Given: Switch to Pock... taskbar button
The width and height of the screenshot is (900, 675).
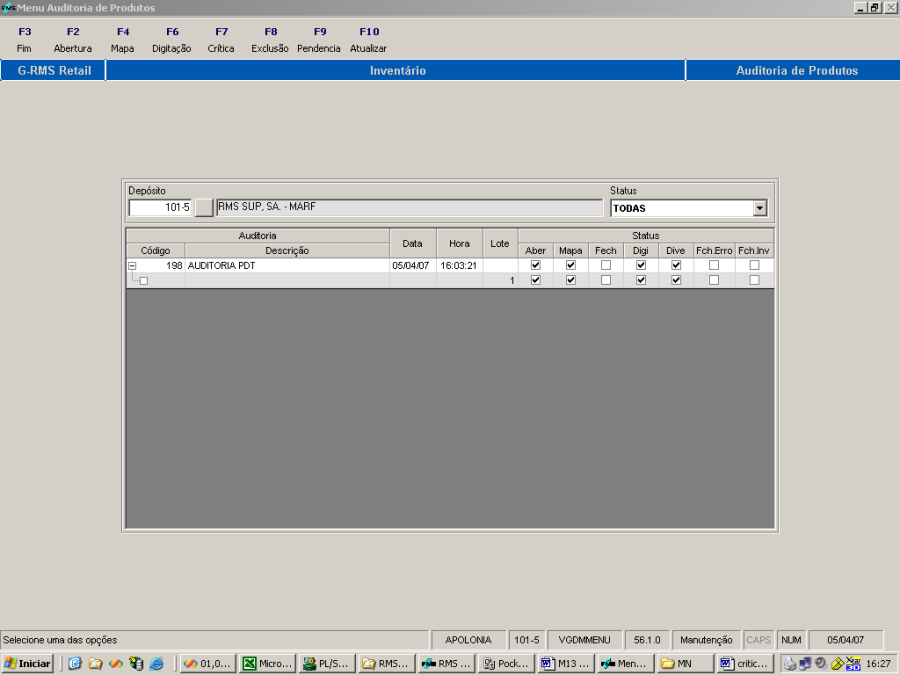Looking at the screenshot, I should (x=506, y=664).
